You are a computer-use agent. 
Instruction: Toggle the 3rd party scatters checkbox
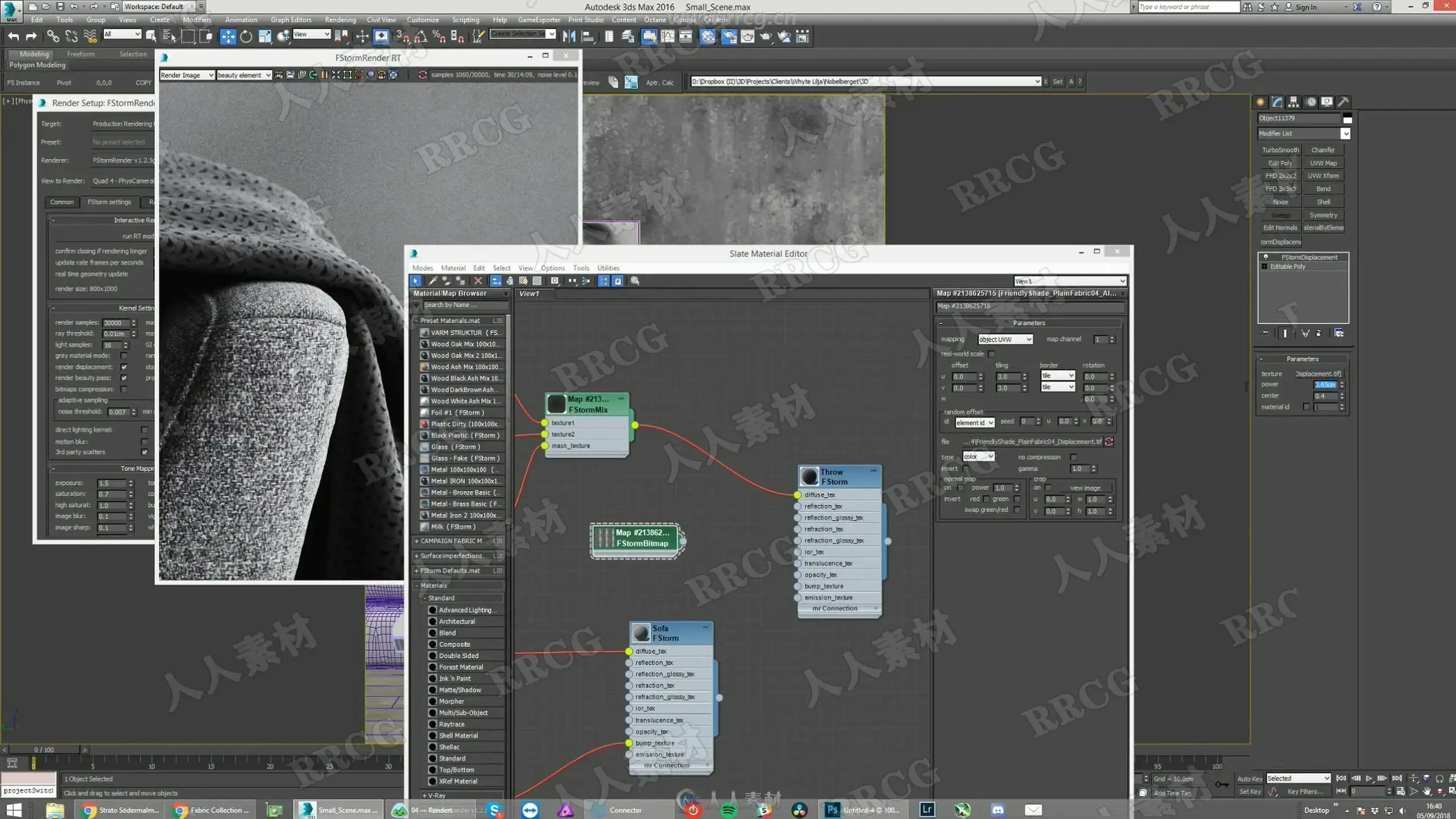click(x=144, y=452)
